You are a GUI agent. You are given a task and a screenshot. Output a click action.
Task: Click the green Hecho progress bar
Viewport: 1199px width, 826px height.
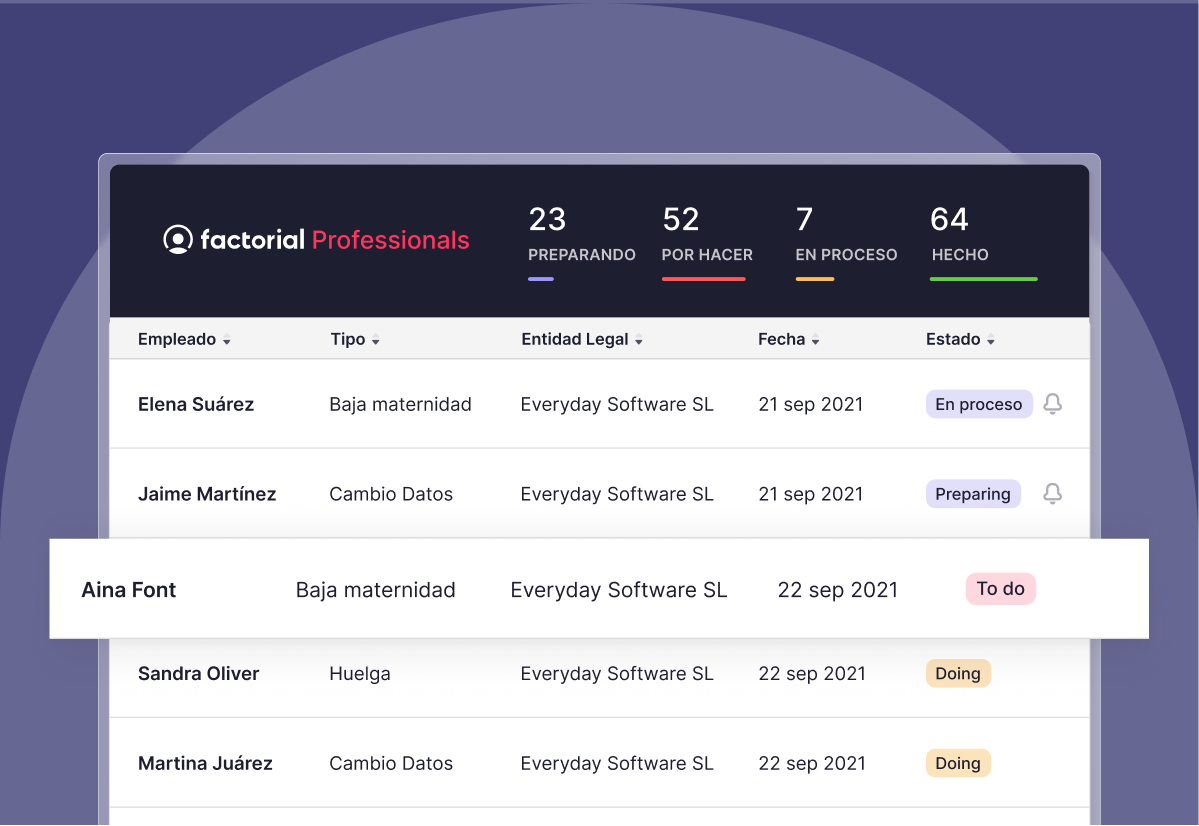983,279
